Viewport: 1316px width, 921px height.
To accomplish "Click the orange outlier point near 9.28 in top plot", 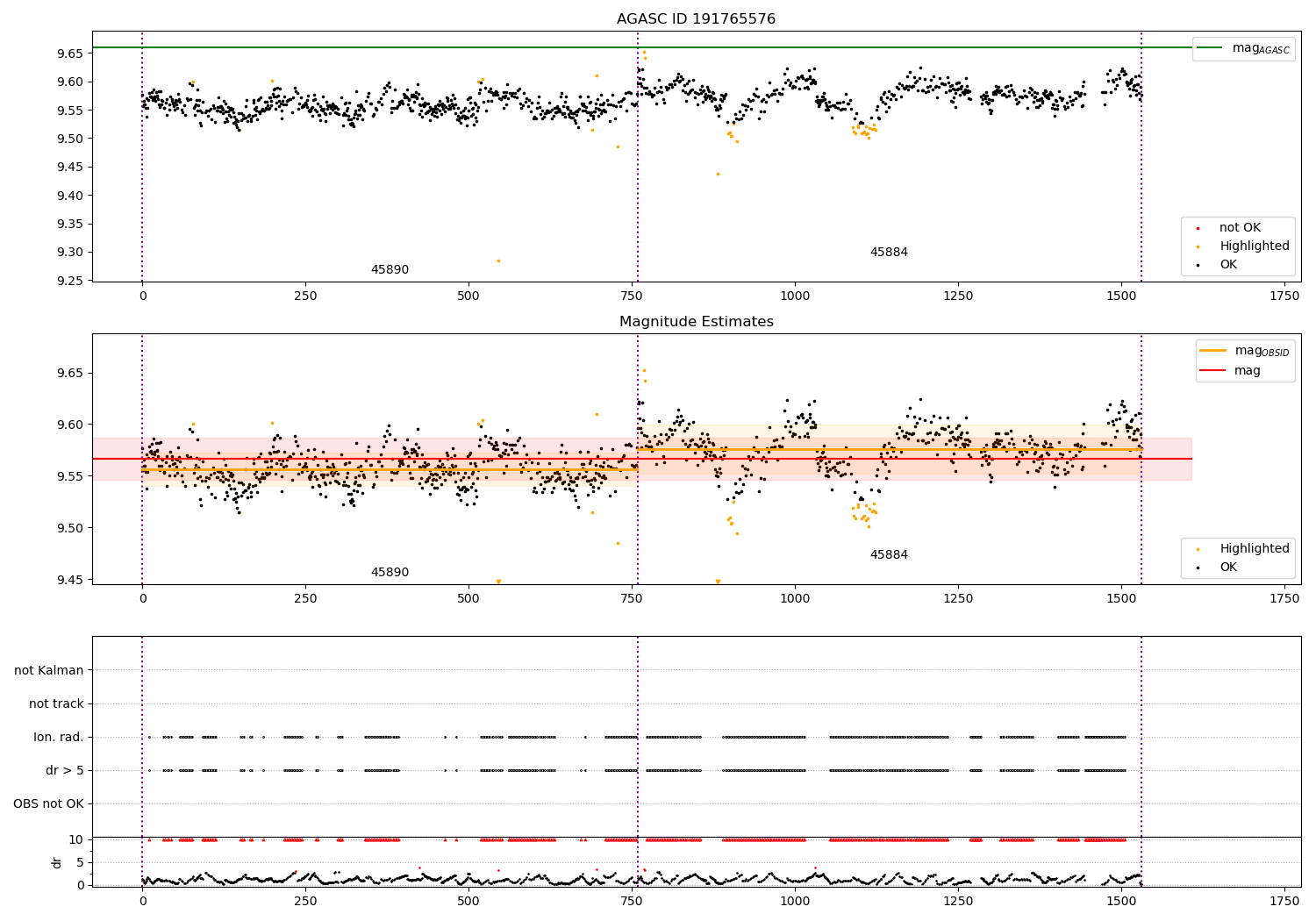I will [498, 261].
